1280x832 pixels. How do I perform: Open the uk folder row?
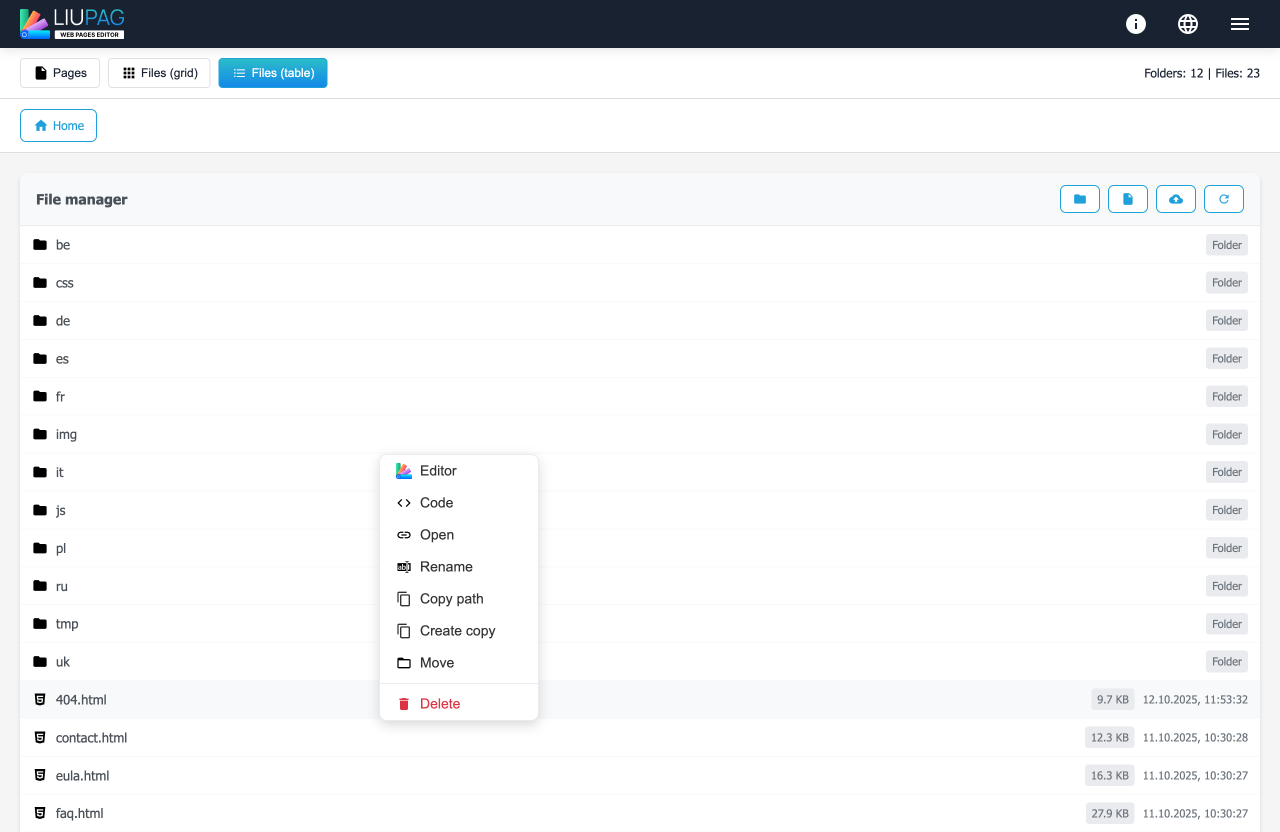(640, 662)
